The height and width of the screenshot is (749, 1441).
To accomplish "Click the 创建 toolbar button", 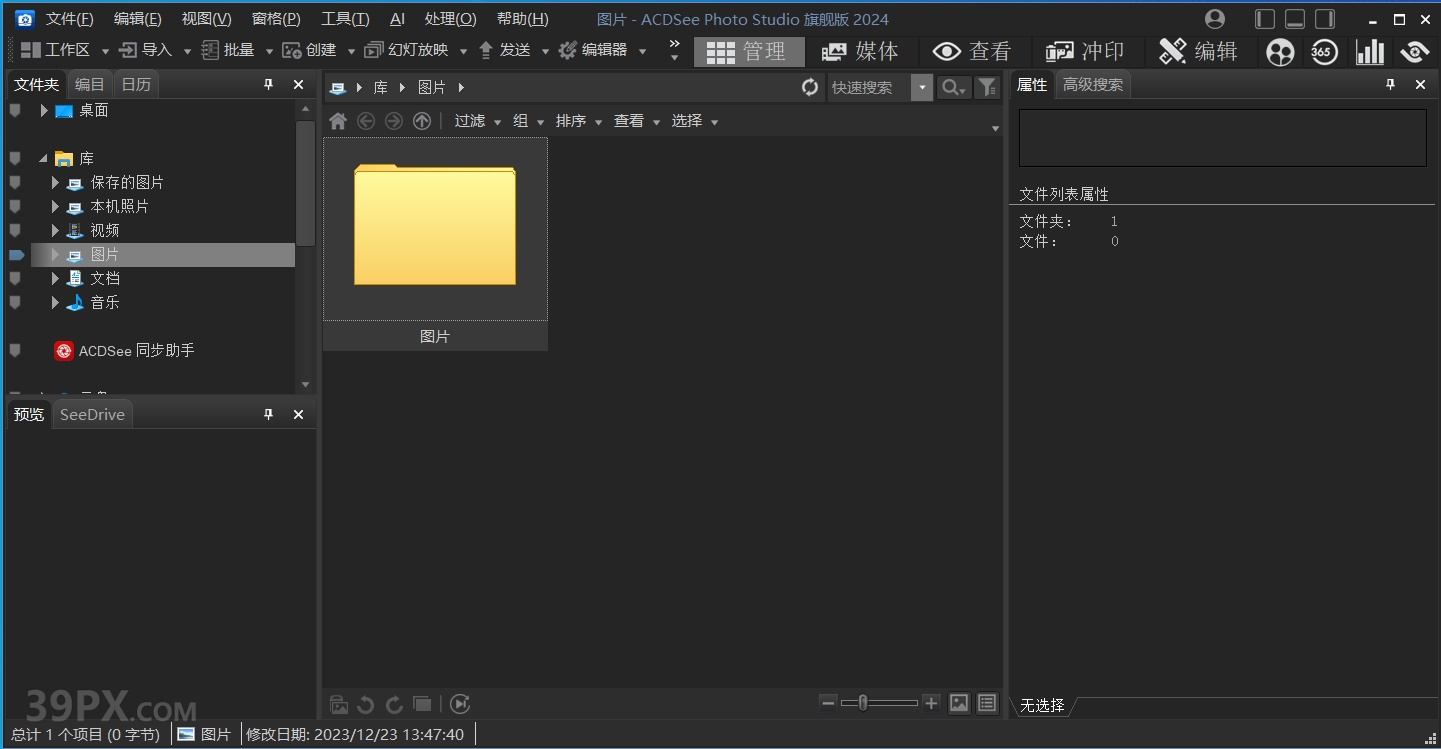I will (310, 50).
